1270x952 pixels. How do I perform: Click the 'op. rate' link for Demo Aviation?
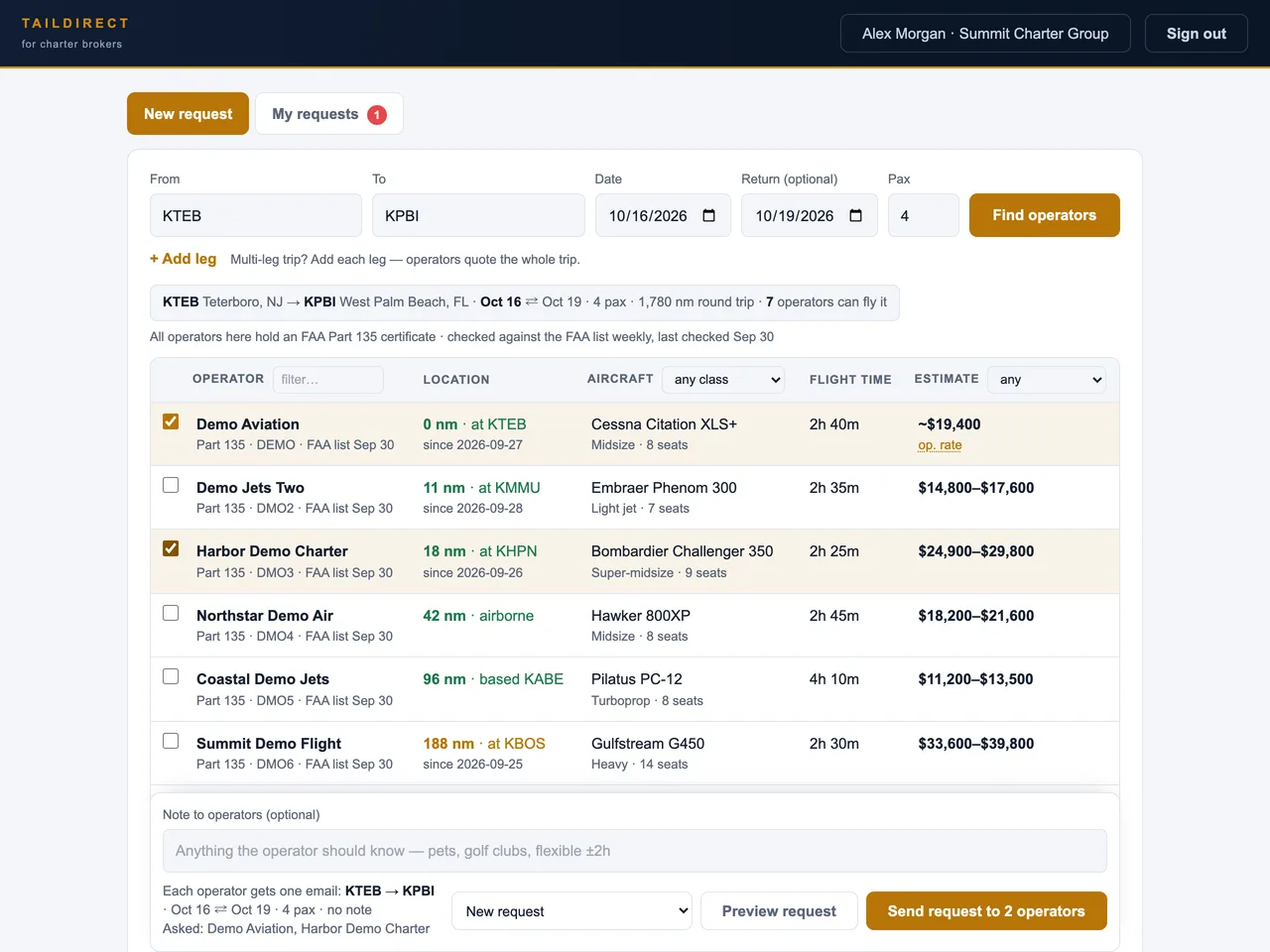[x=940, y=445]
